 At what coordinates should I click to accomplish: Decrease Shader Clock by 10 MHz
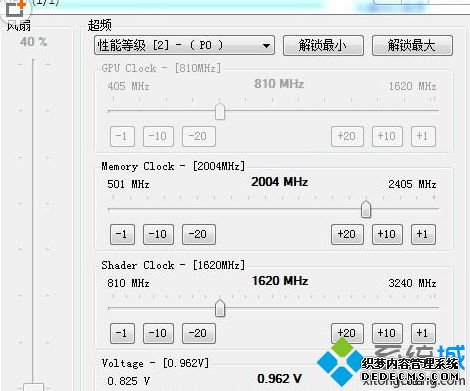(x=158, y=333)
